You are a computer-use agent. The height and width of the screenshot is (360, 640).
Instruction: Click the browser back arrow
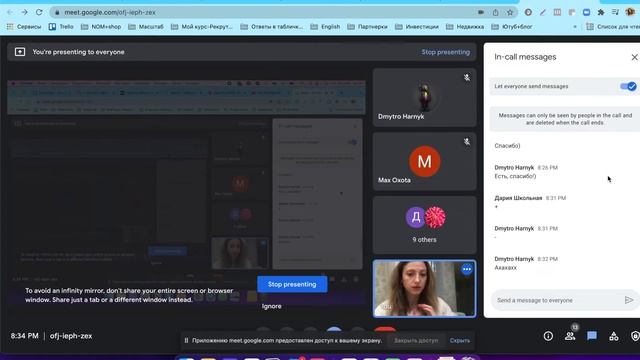point(10,12)
